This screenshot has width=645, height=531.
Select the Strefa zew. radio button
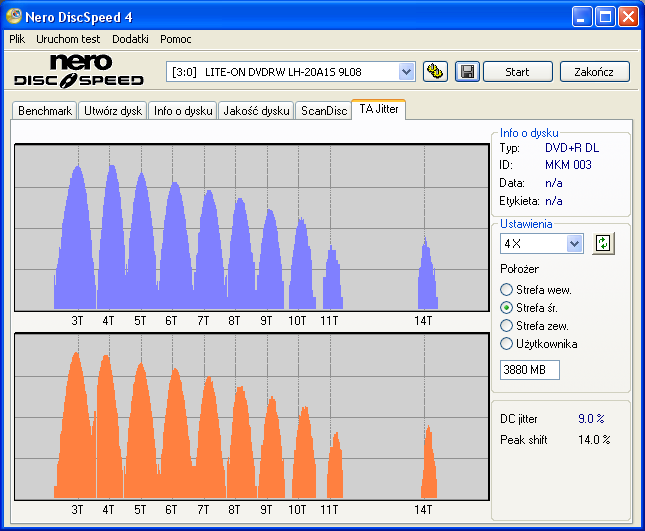click(x=506, y=326)
